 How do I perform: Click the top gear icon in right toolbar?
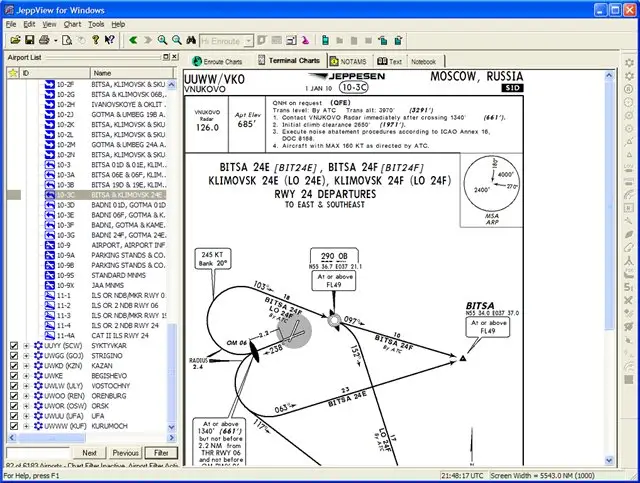629,62
